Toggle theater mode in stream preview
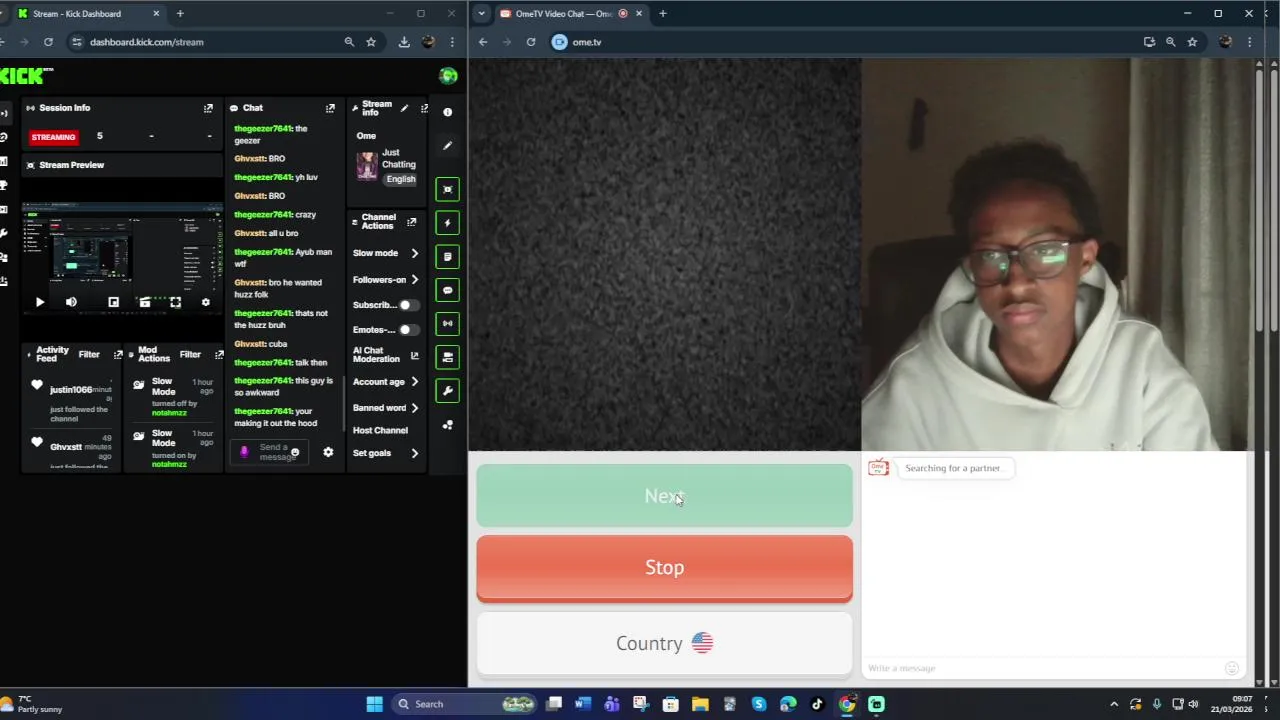 coord(145,302)
